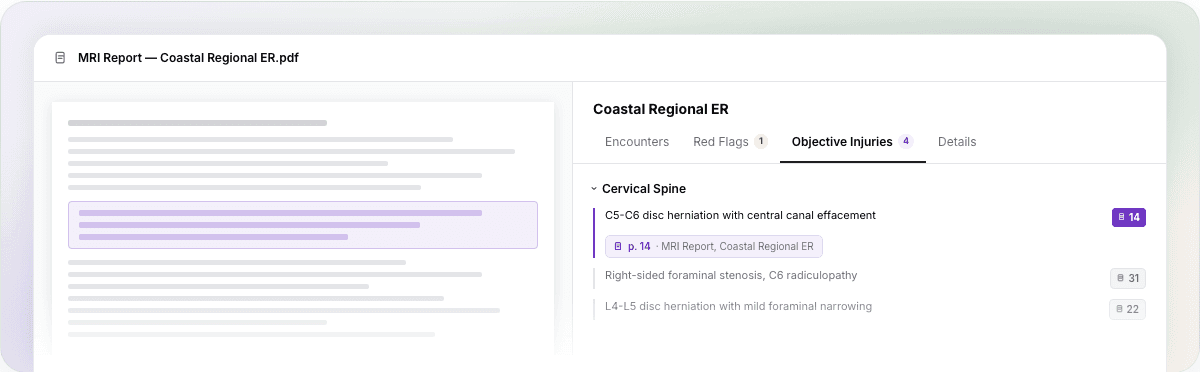Open the p. 14 MRI Report citation chip
Image resolution: width=1200 pixels, height=373 pixels.
(714, 246)
